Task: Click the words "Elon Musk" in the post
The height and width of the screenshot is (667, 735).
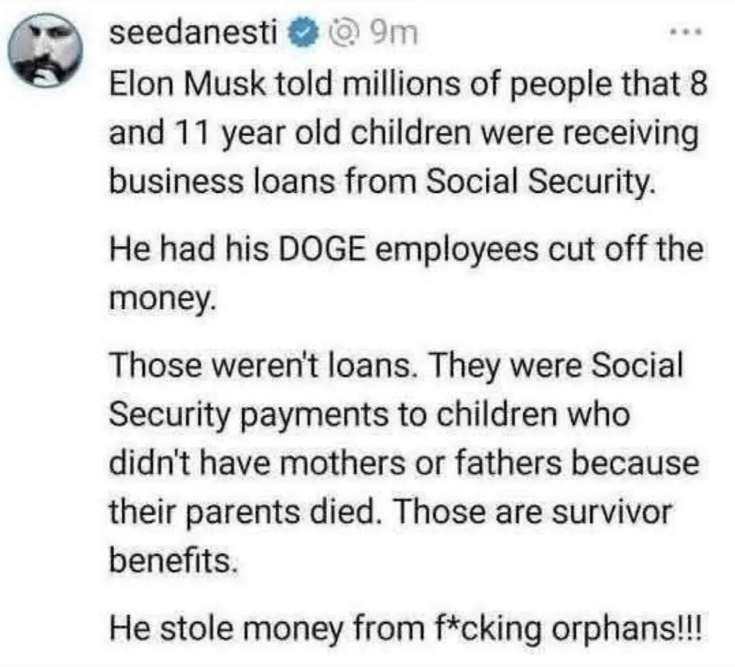Action: [x=188, y=84]
